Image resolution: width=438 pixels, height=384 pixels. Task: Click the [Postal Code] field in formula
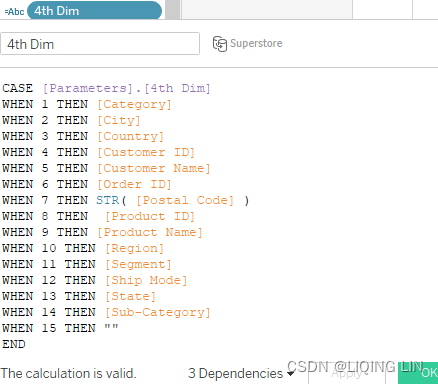(185, 200)
